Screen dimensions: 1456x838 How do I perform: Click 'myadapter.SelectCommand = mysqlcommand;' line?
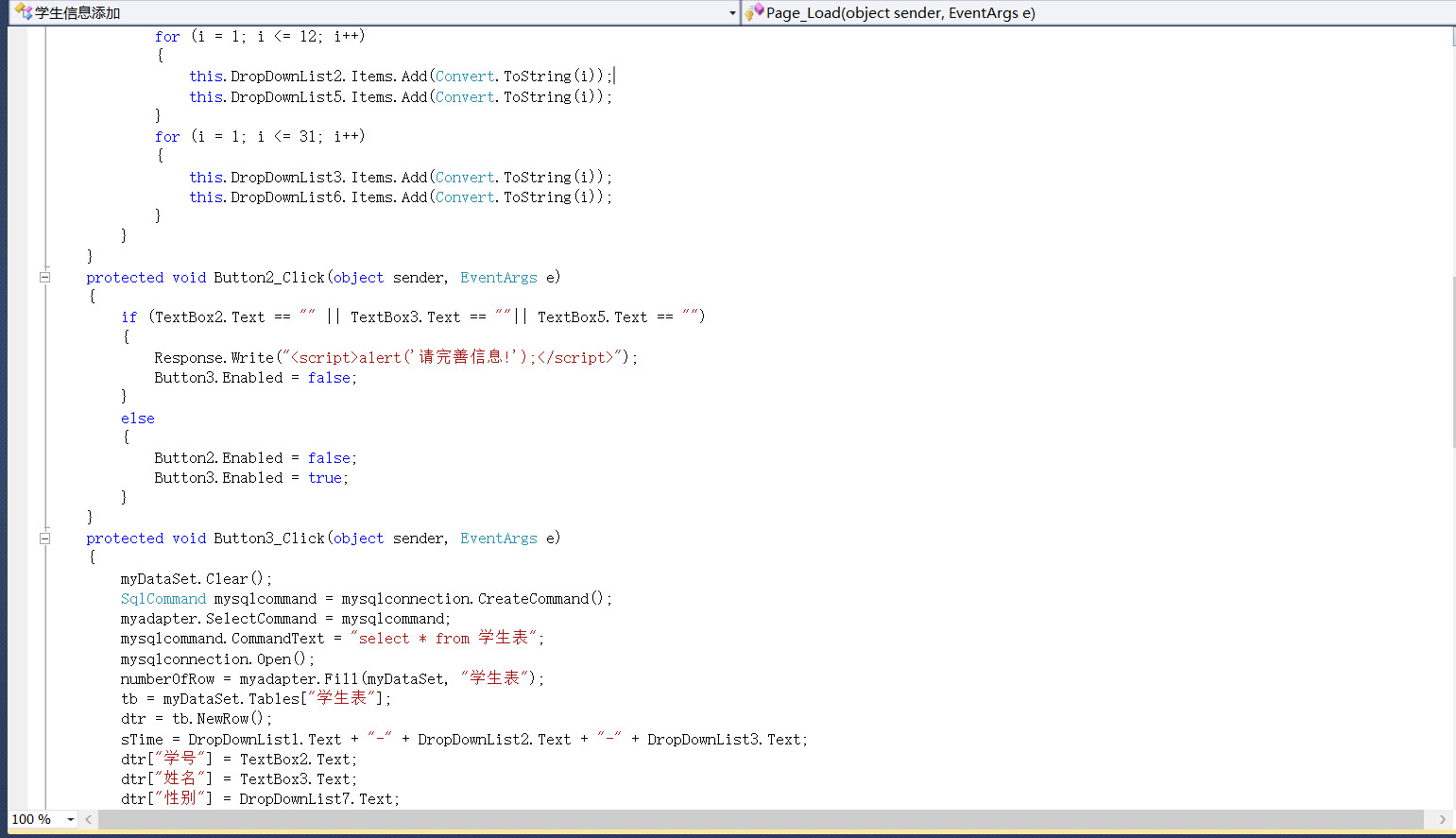(x=286, y=618)
